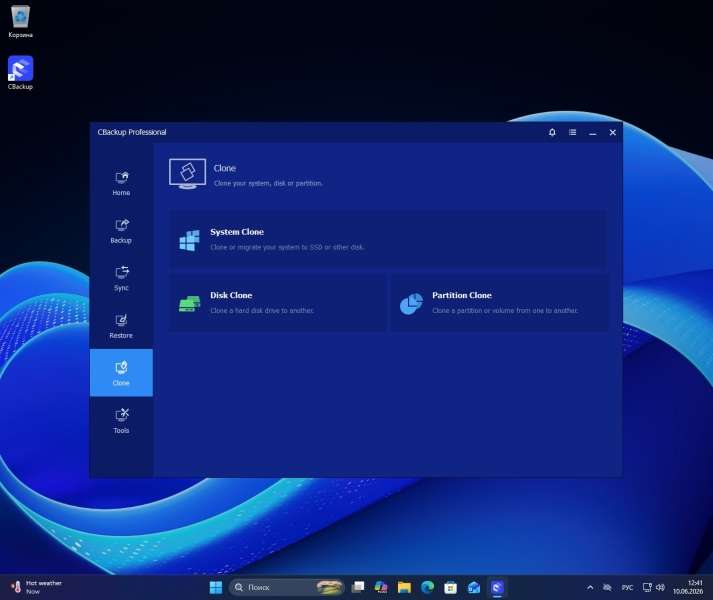
Task: Open the CBackup menu list icon
Action: [572, 132]
